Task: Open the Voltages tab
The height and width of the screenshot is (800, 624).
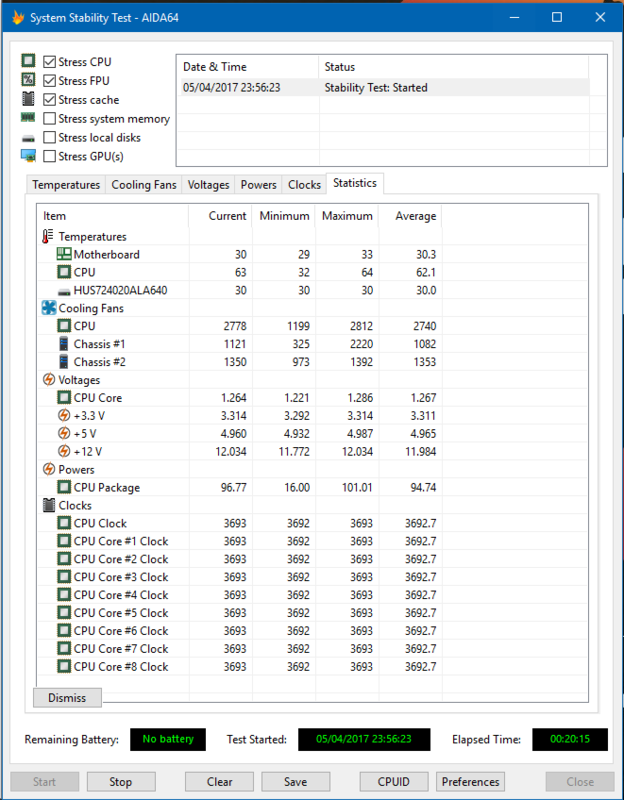Action: point(208,185)
